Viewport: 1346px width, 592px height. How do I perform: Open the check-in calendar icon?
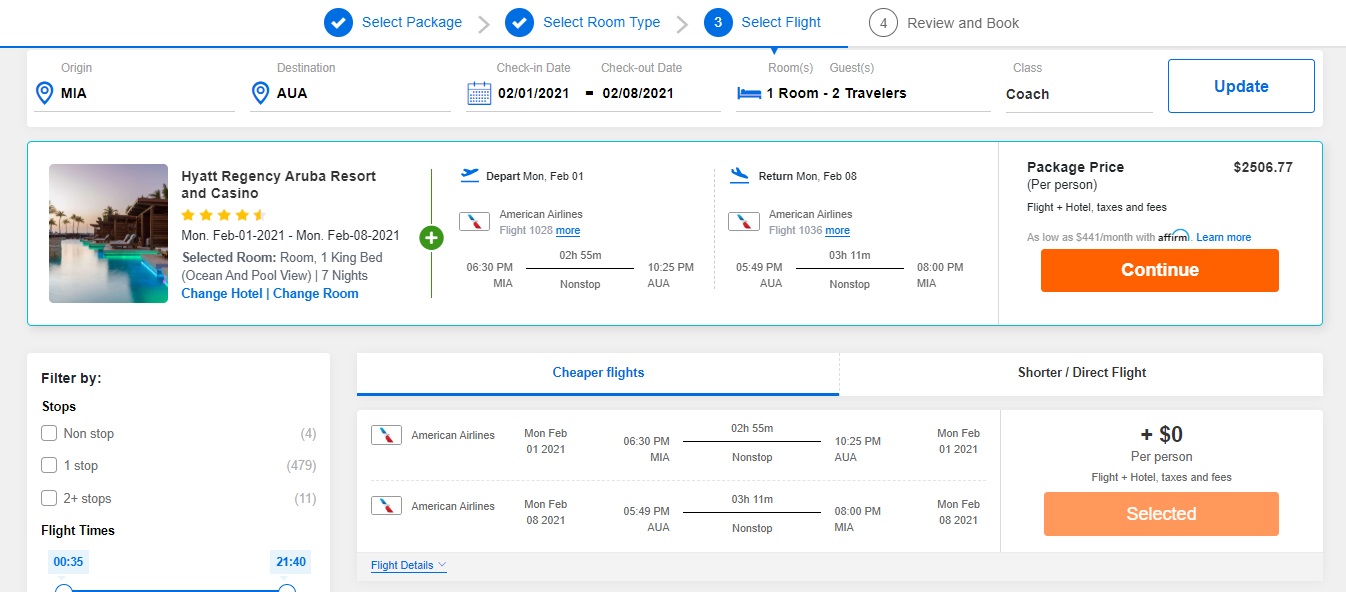pyautogui.click(x=479, y=93)
